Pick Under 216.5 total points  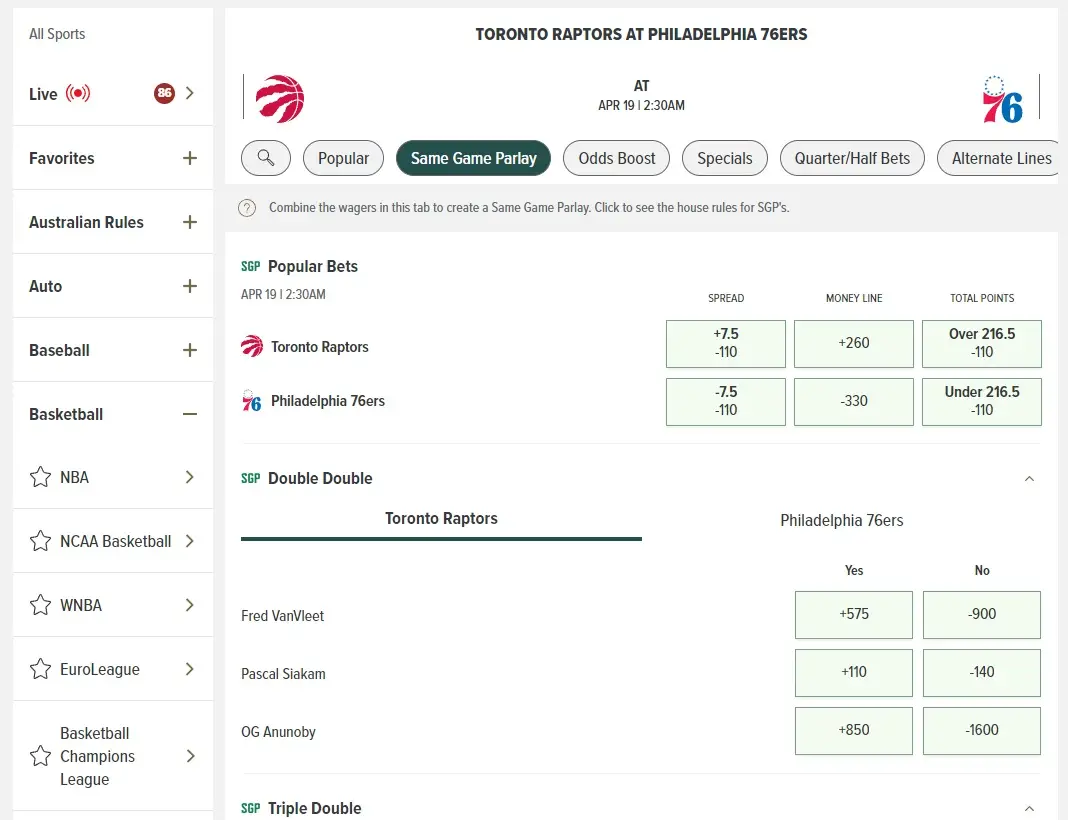pos(981,401)
